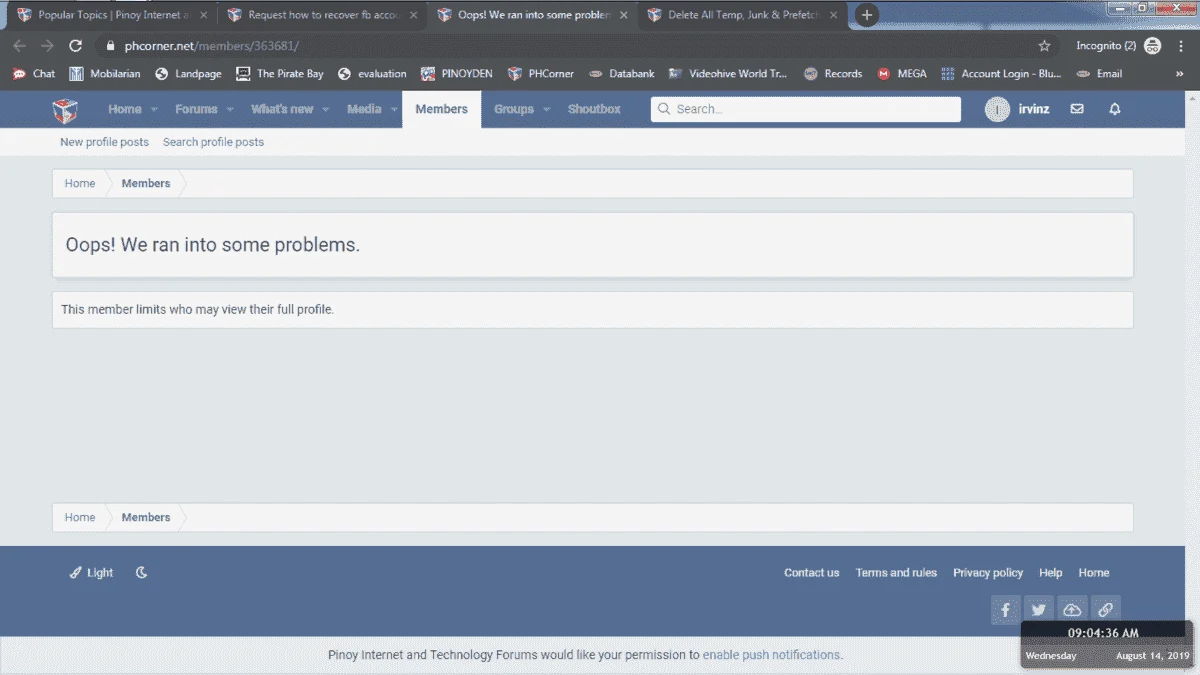
Task: Open The Pirate Bay bookmark
Action: (279, 74)
